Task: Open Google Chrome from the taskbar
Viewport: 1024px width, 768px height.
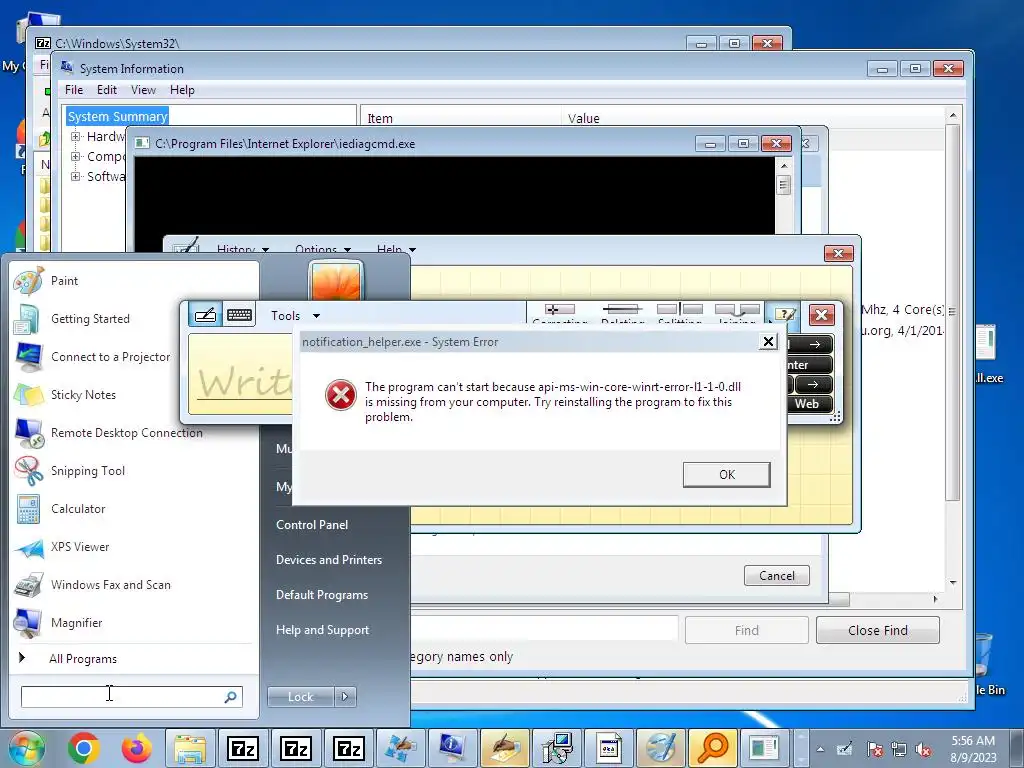Action: (84, 748)
